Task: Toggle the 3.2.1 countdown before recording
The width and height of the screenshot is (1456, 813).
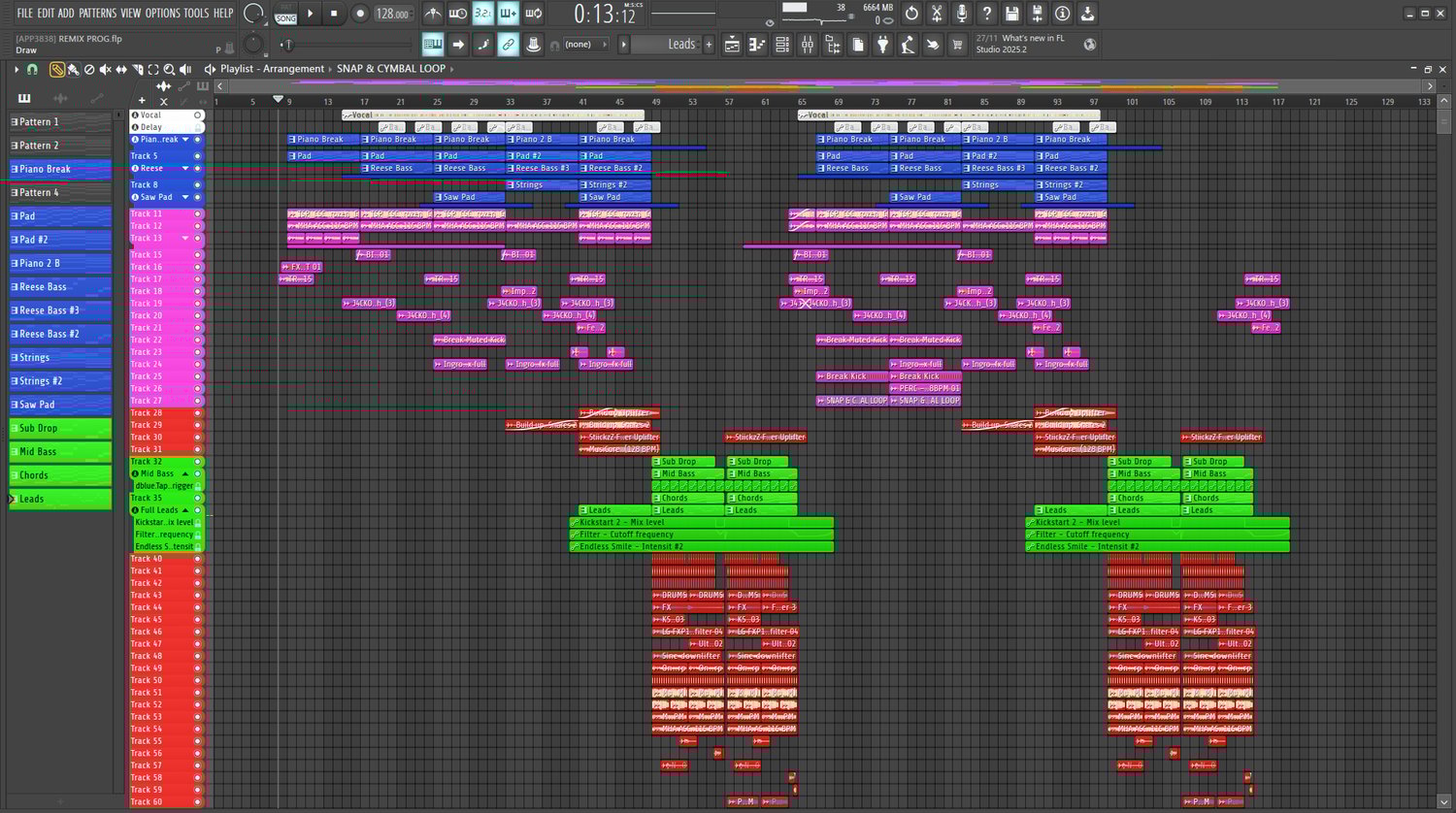Action: [x=482, y=14]
